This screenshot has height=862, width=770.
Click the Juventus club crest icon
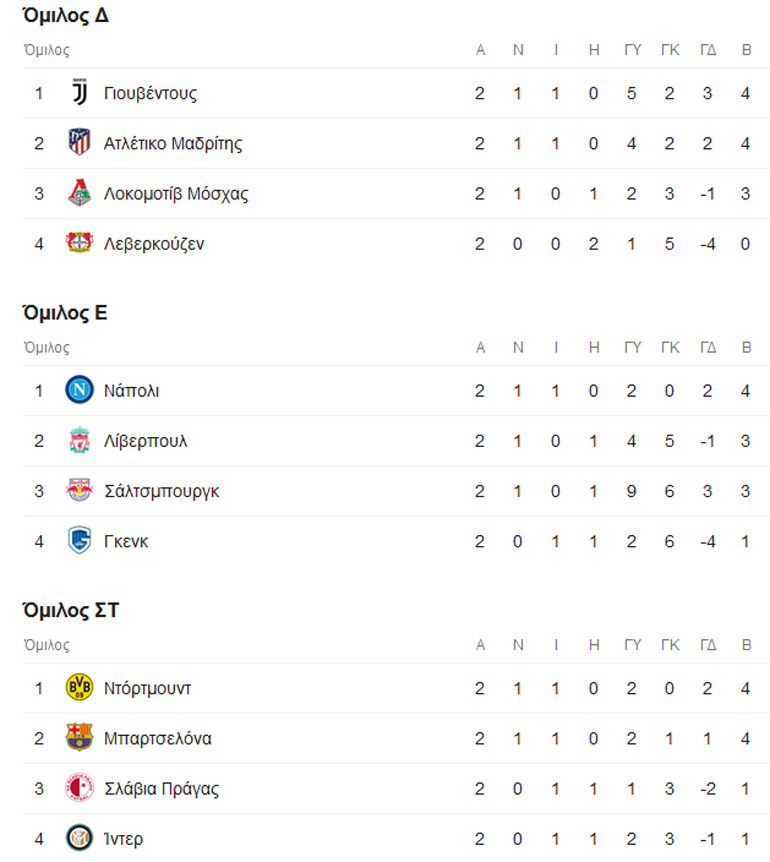point(79,93)
